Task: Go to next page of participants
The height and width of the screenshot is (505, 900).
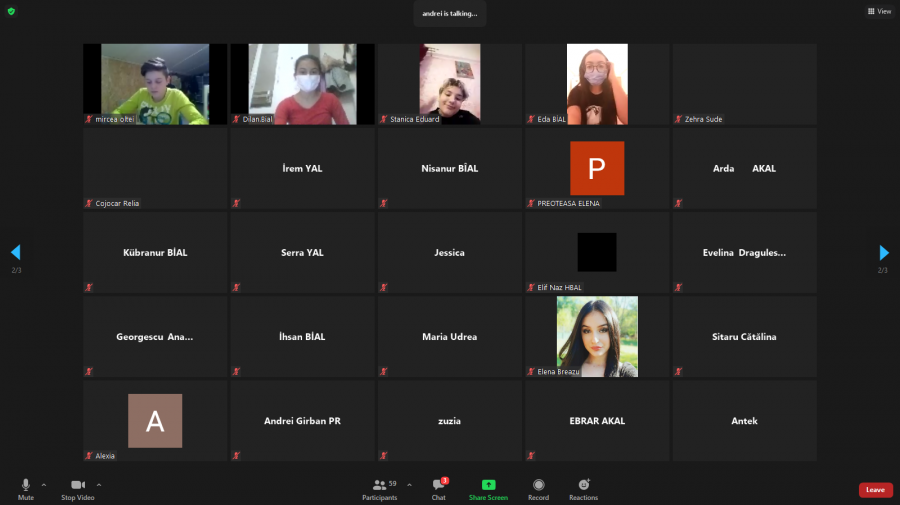Action: 884,253
